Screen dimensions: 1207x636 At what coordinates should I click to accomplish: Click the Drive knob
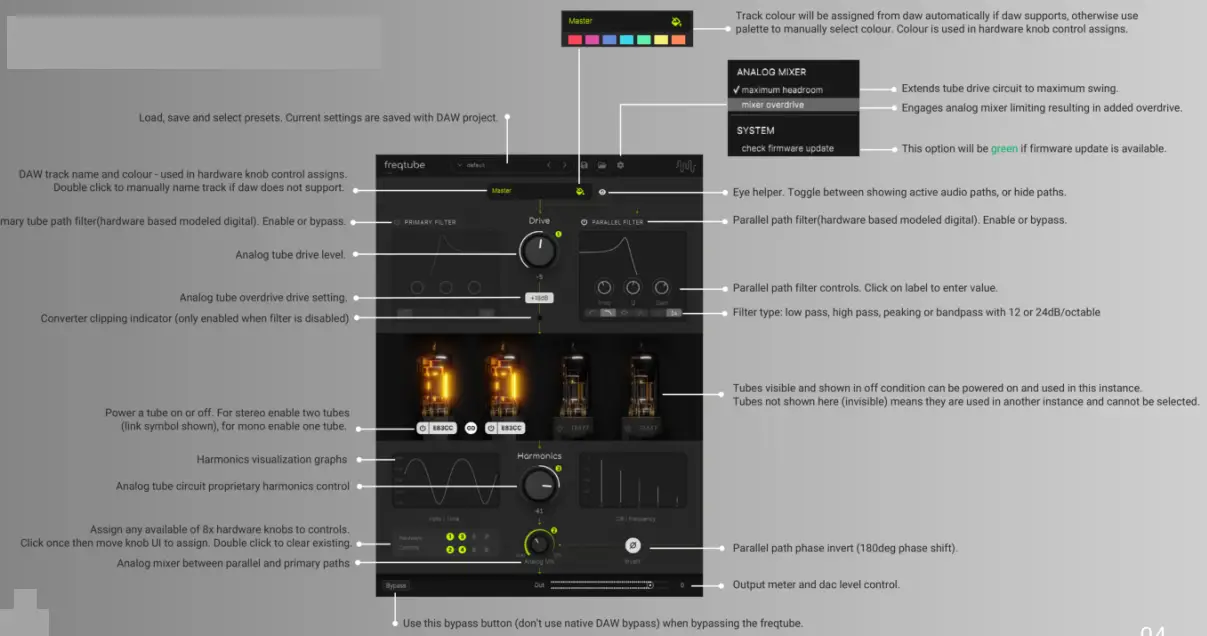click(x=539, y=250)
